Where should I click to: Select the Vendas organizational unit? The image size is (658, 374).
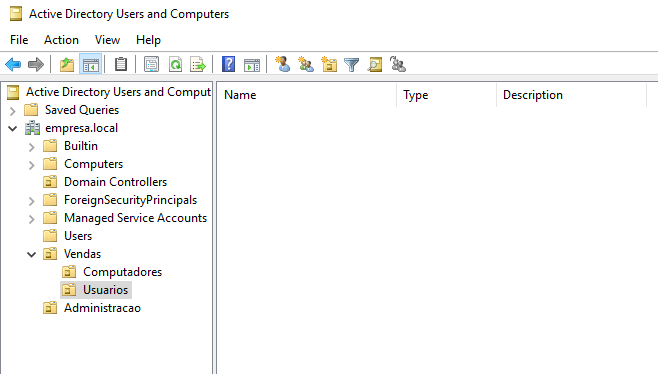[x=82, y=254]
